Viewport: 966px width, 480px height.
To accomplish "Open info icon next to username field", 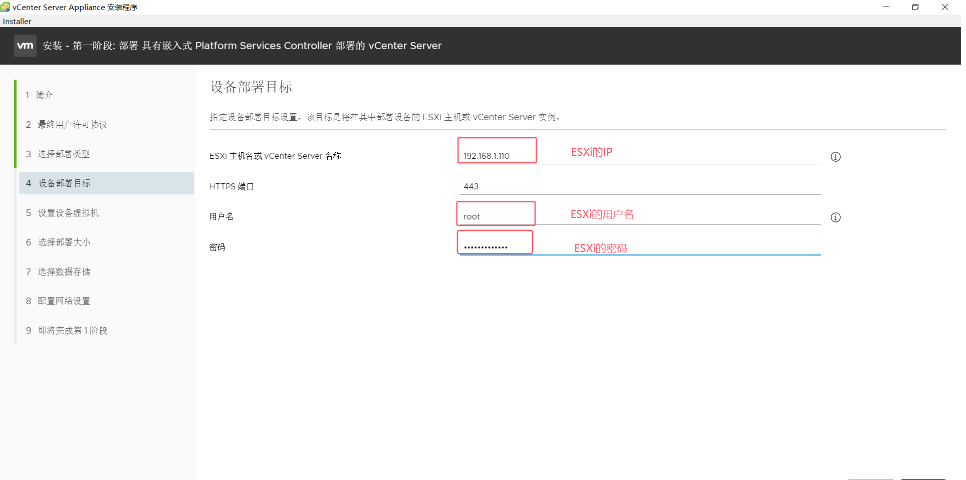I will coord(835,218).
